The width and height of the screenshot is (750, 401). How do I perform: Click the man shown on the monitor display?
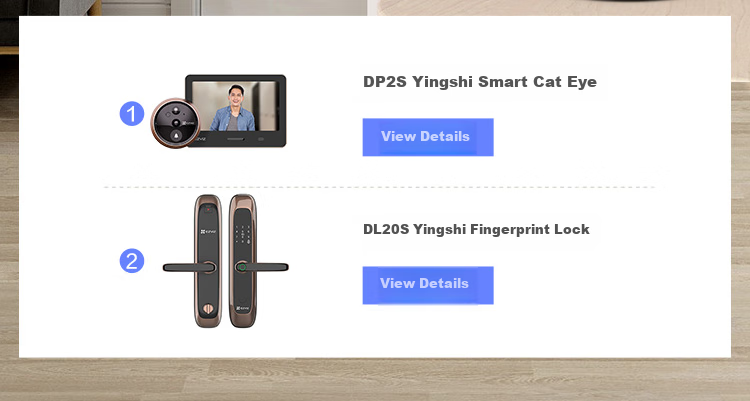233,108
